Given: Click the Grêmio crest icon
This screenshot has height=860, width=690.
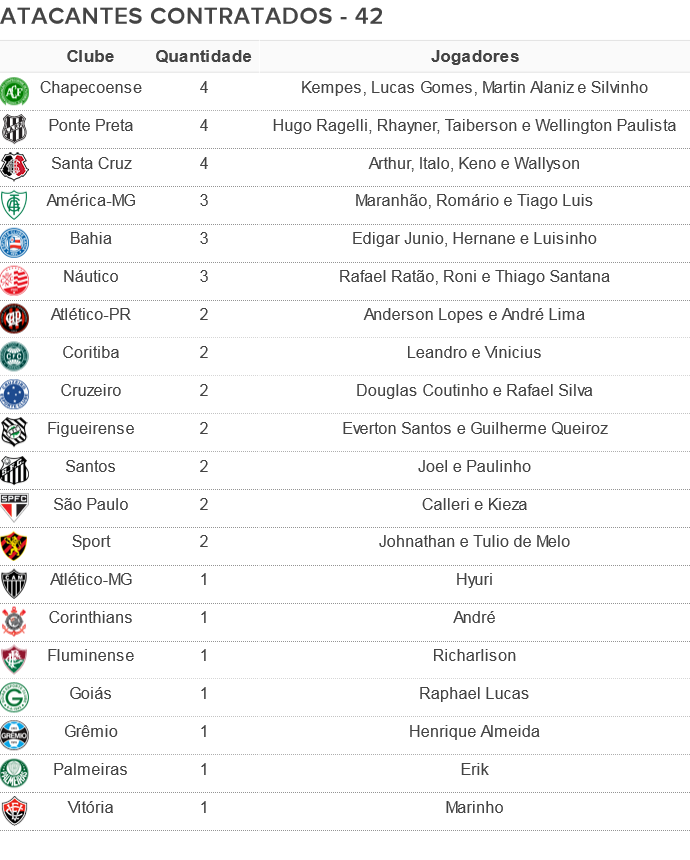Looking at the screenshot, I should (x=14, y=735).
